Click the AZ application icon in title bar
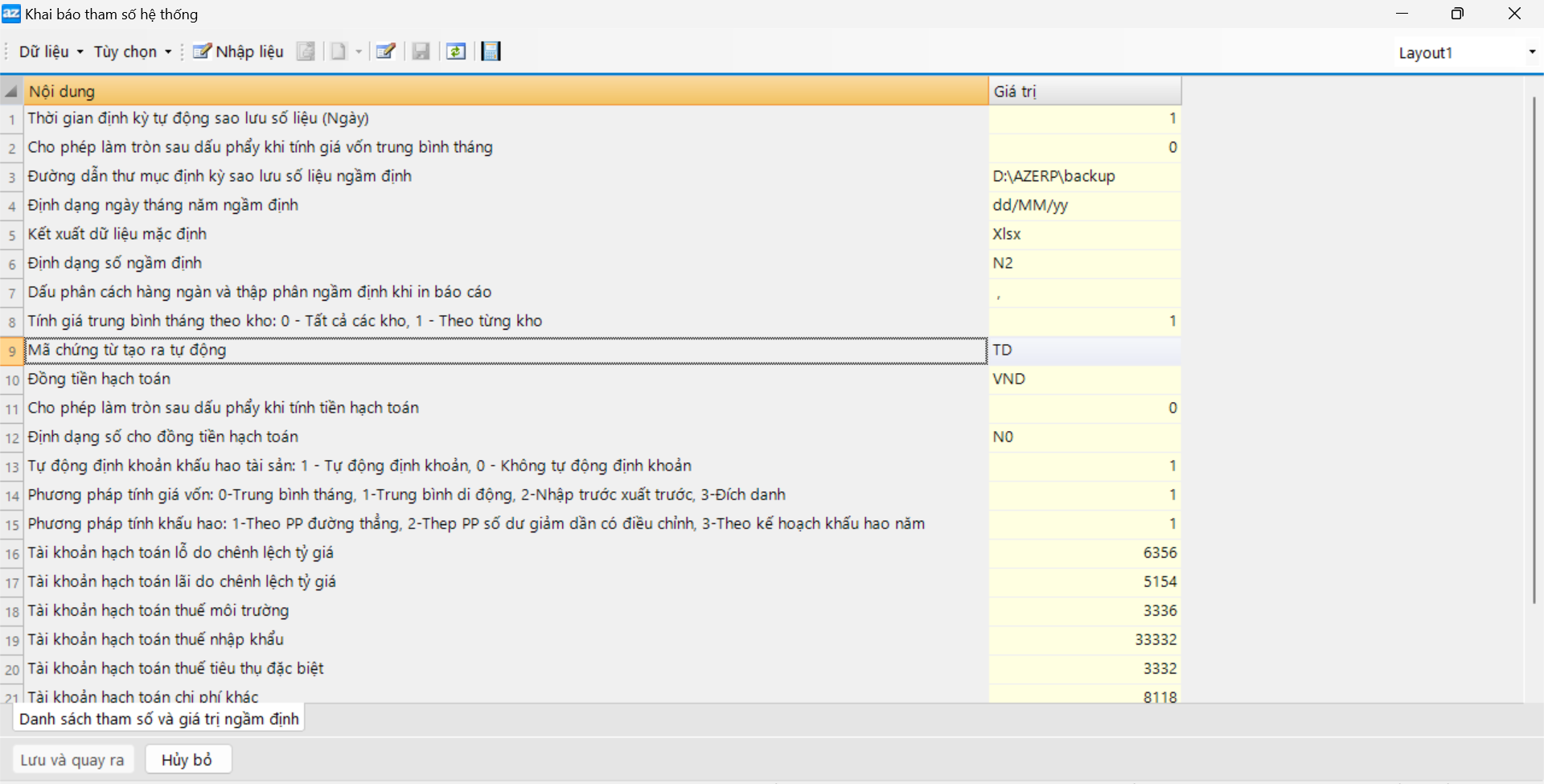 (x=11, y=14)
